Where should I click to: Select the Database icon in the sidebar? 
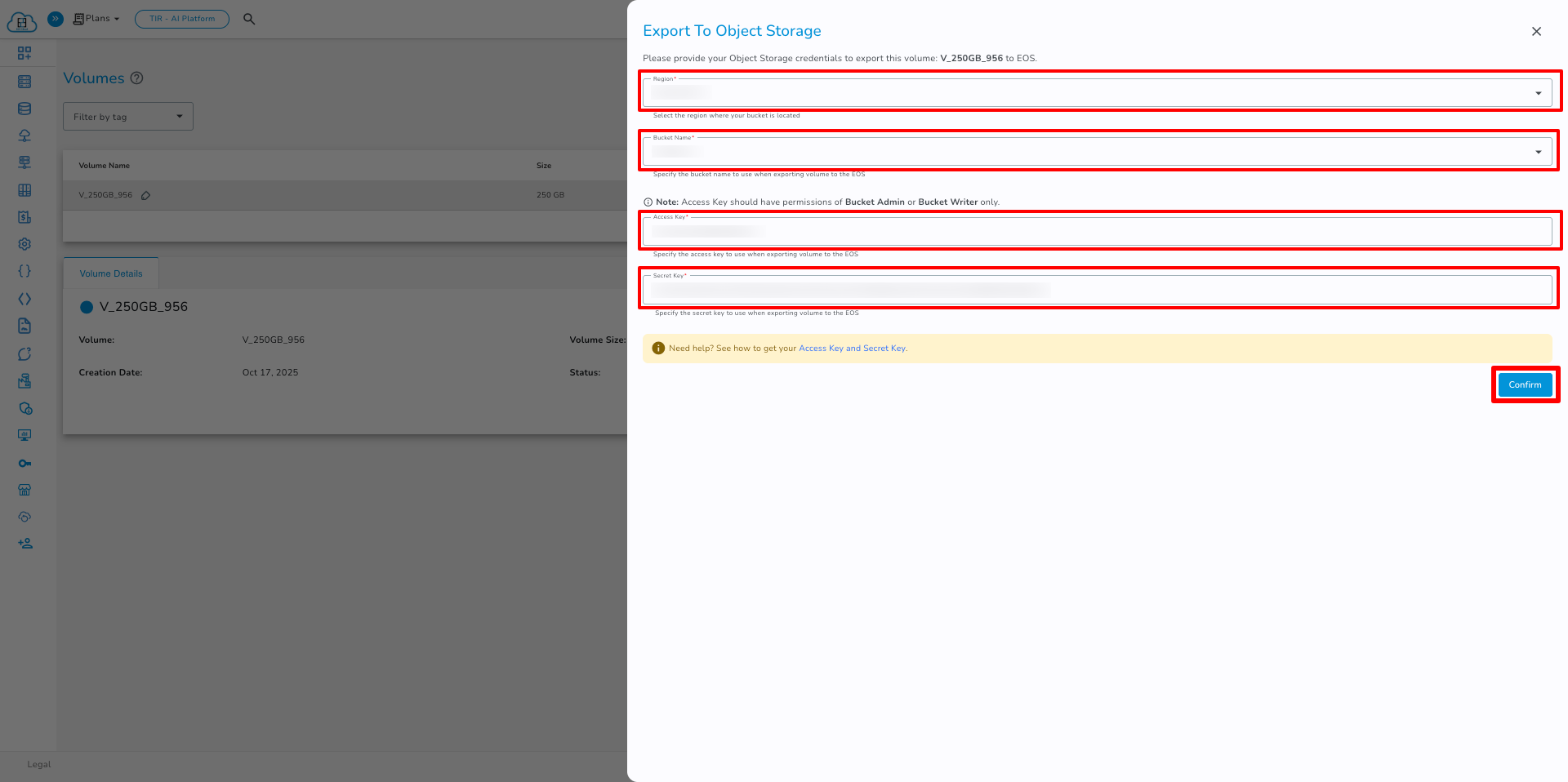(x=25, y=109)
